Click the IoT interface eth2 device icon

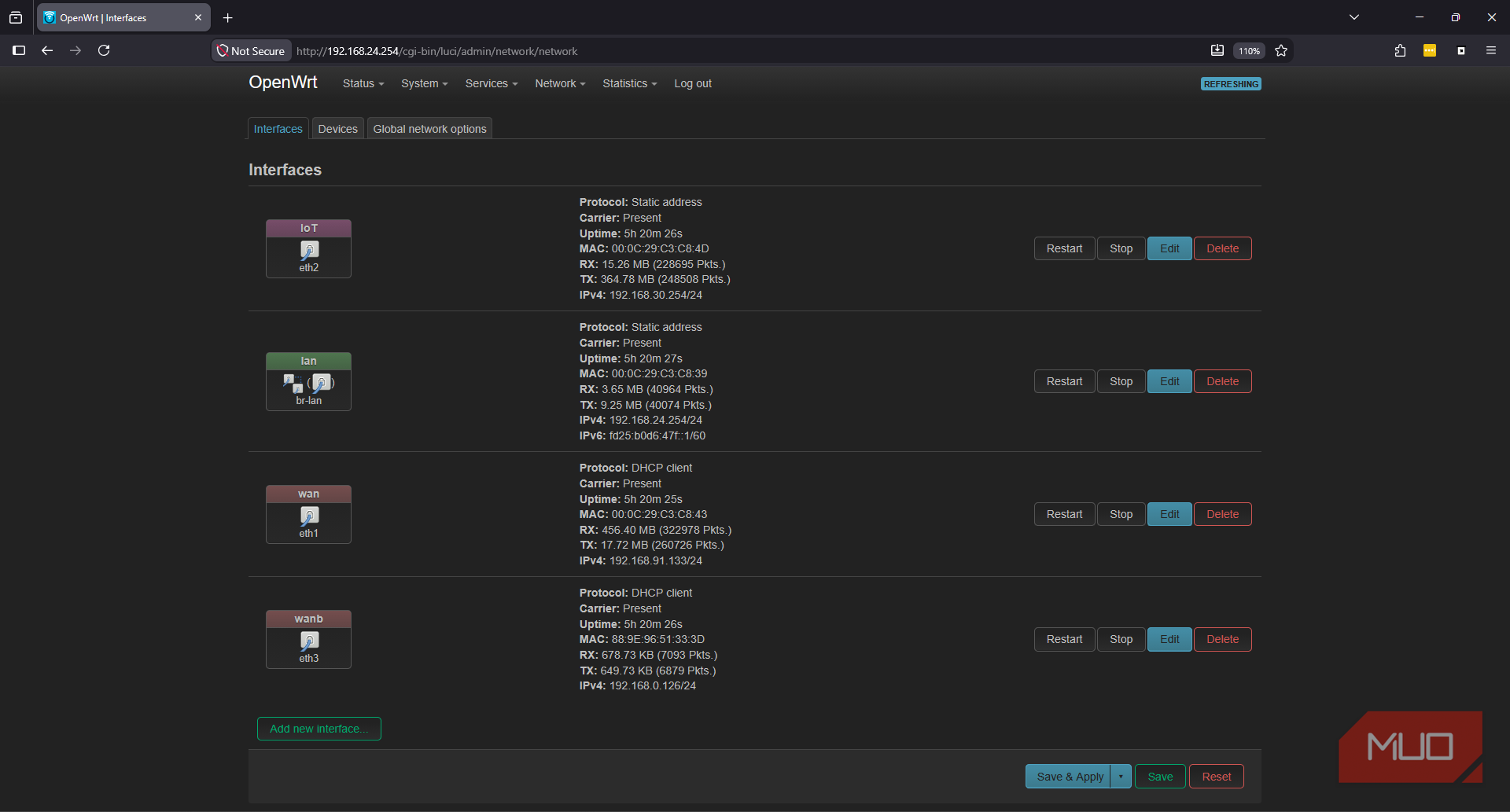coord(309,250)
